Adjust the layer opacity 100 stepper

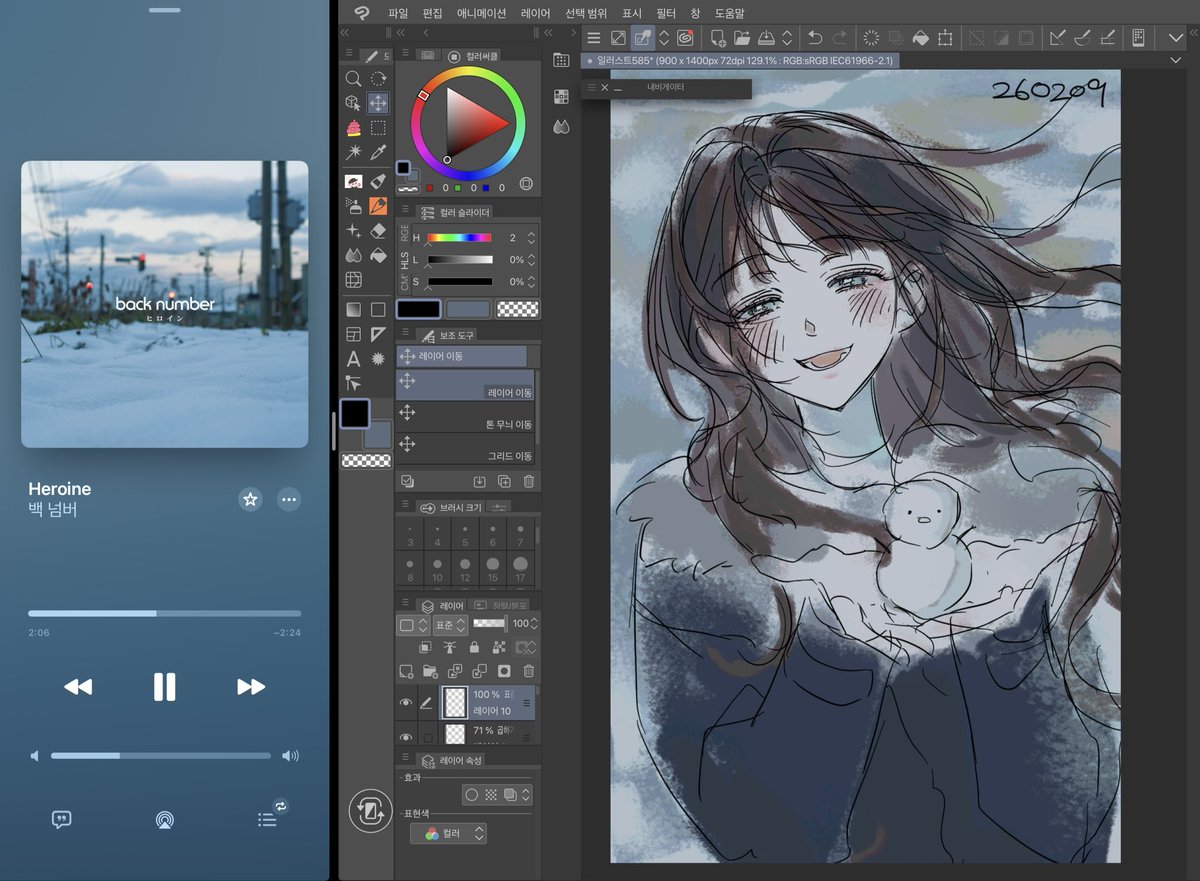click(x=532, y=624)
